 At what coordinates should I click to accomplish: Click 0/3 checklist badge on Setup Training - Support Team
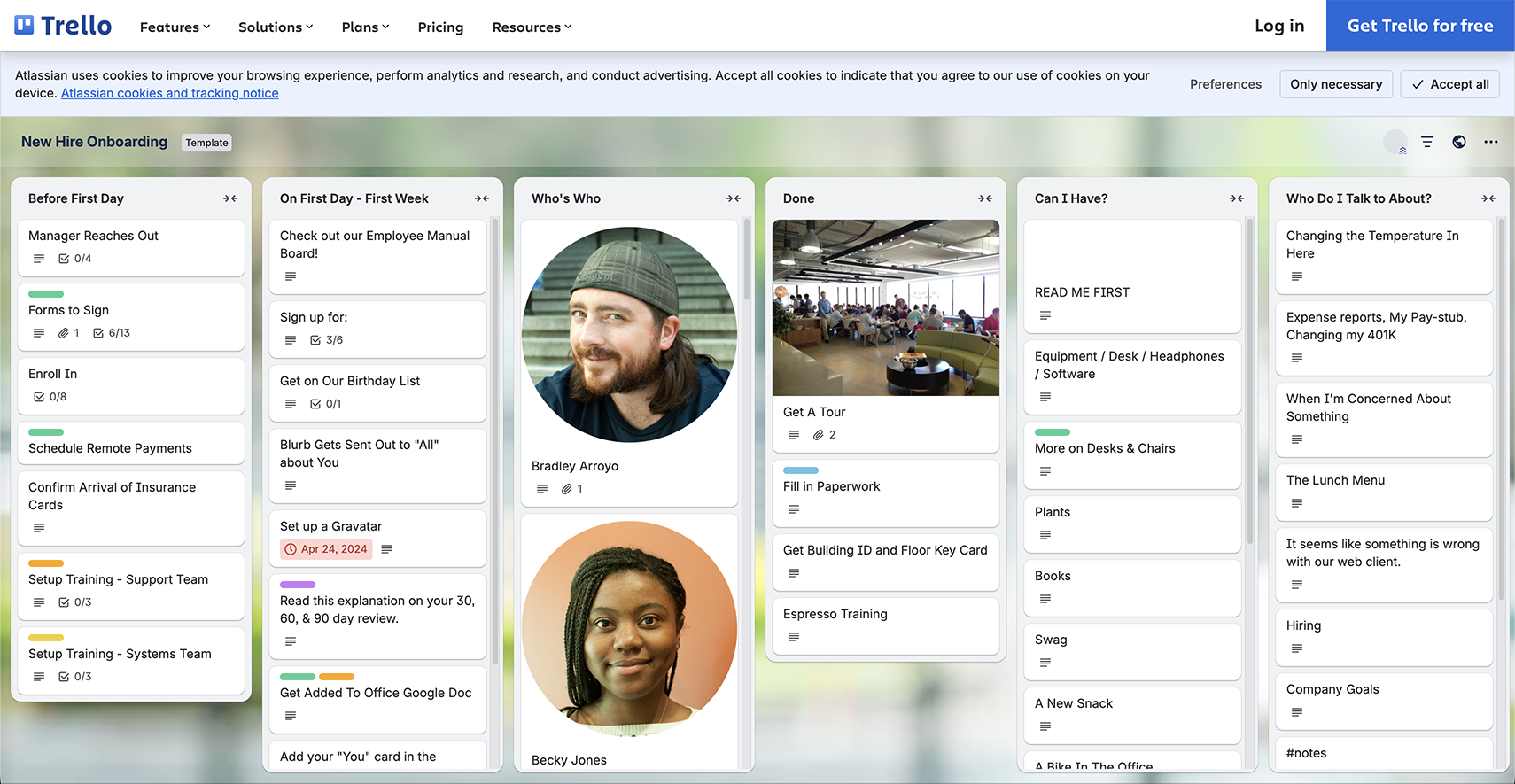click(75, 602)
